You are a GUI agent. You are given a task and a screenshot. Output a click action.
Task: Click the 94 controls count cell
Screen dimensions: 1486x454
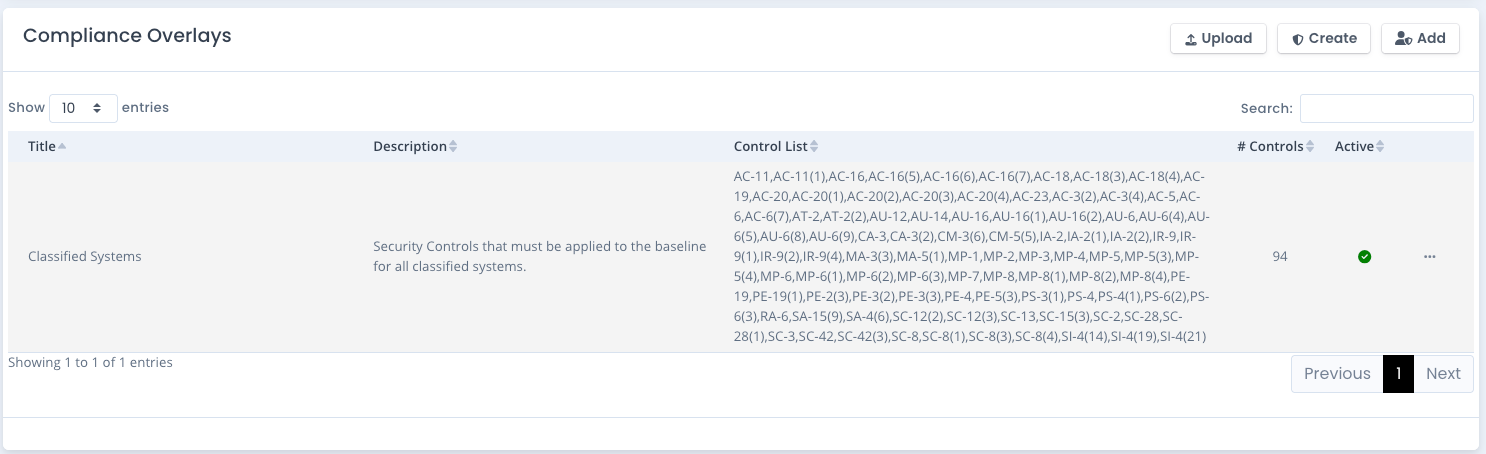(1280, 257)
